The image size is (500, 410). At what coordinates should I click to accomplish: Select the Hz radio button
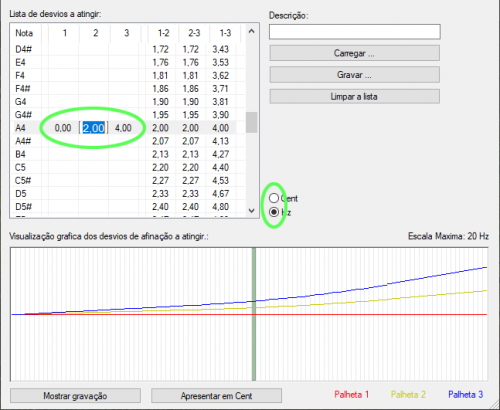(x=274, y=212)
